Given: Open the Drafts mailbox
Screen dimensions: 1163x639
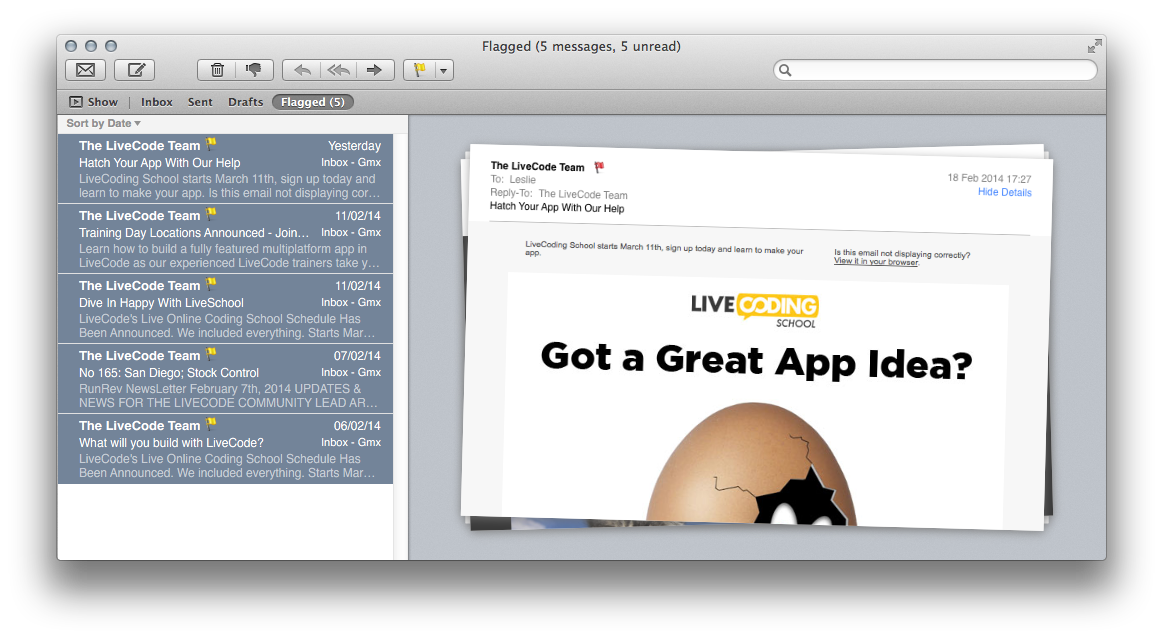Looking at the screenshot, I should (x=246, y=102).
